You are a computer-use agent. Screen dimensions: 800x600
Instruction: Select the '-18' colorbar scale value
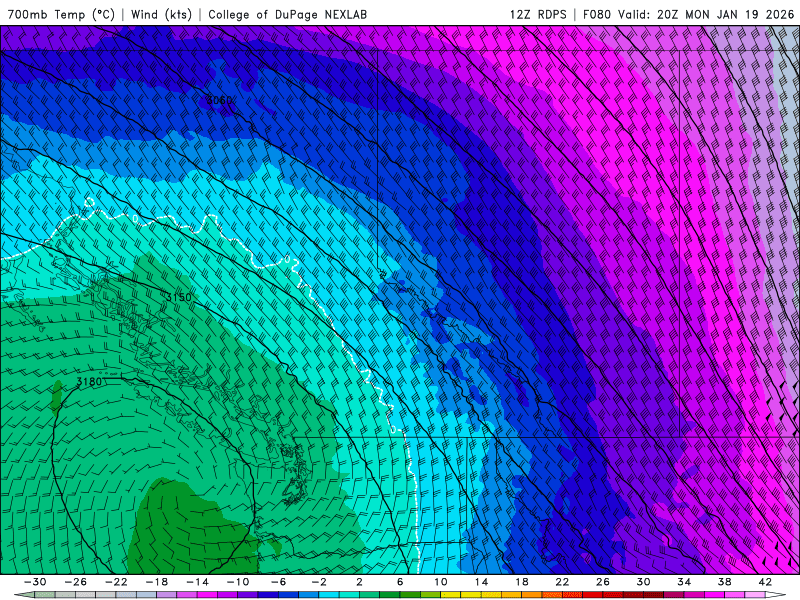[x=157, y=582]
